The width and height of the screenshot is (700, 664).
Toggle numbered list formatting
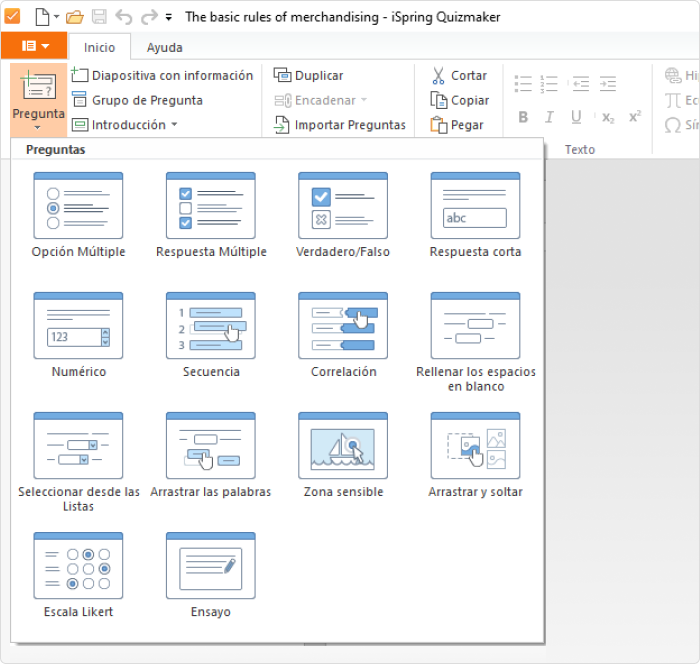click(549, 84)
